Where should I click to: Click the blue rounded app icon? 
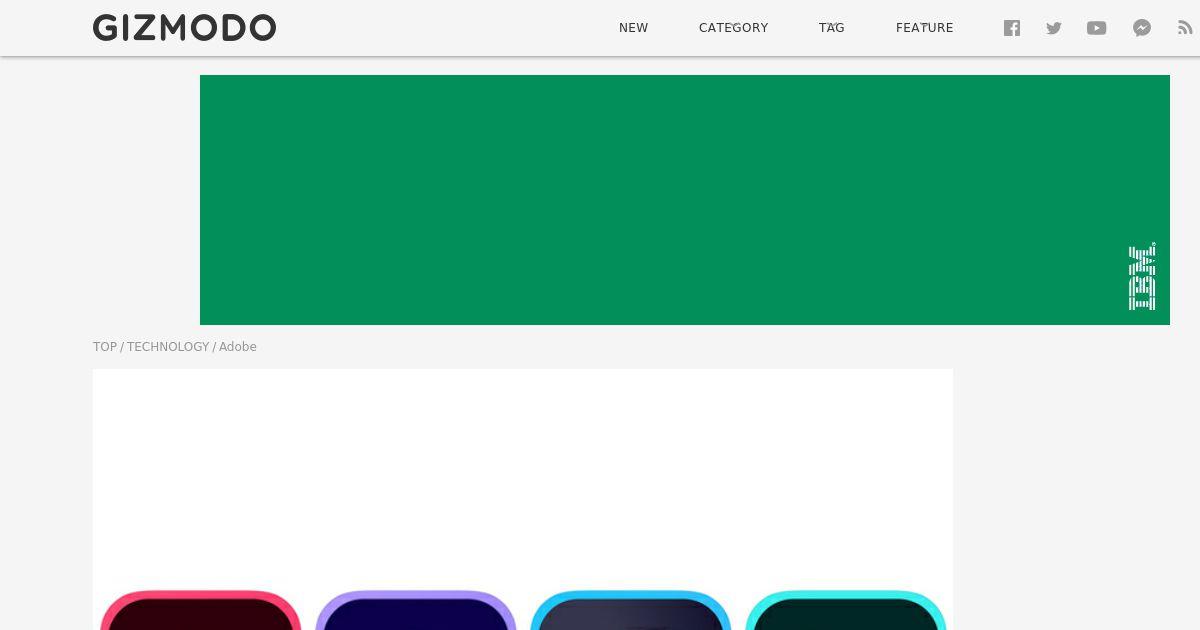(x=630, y=610)
